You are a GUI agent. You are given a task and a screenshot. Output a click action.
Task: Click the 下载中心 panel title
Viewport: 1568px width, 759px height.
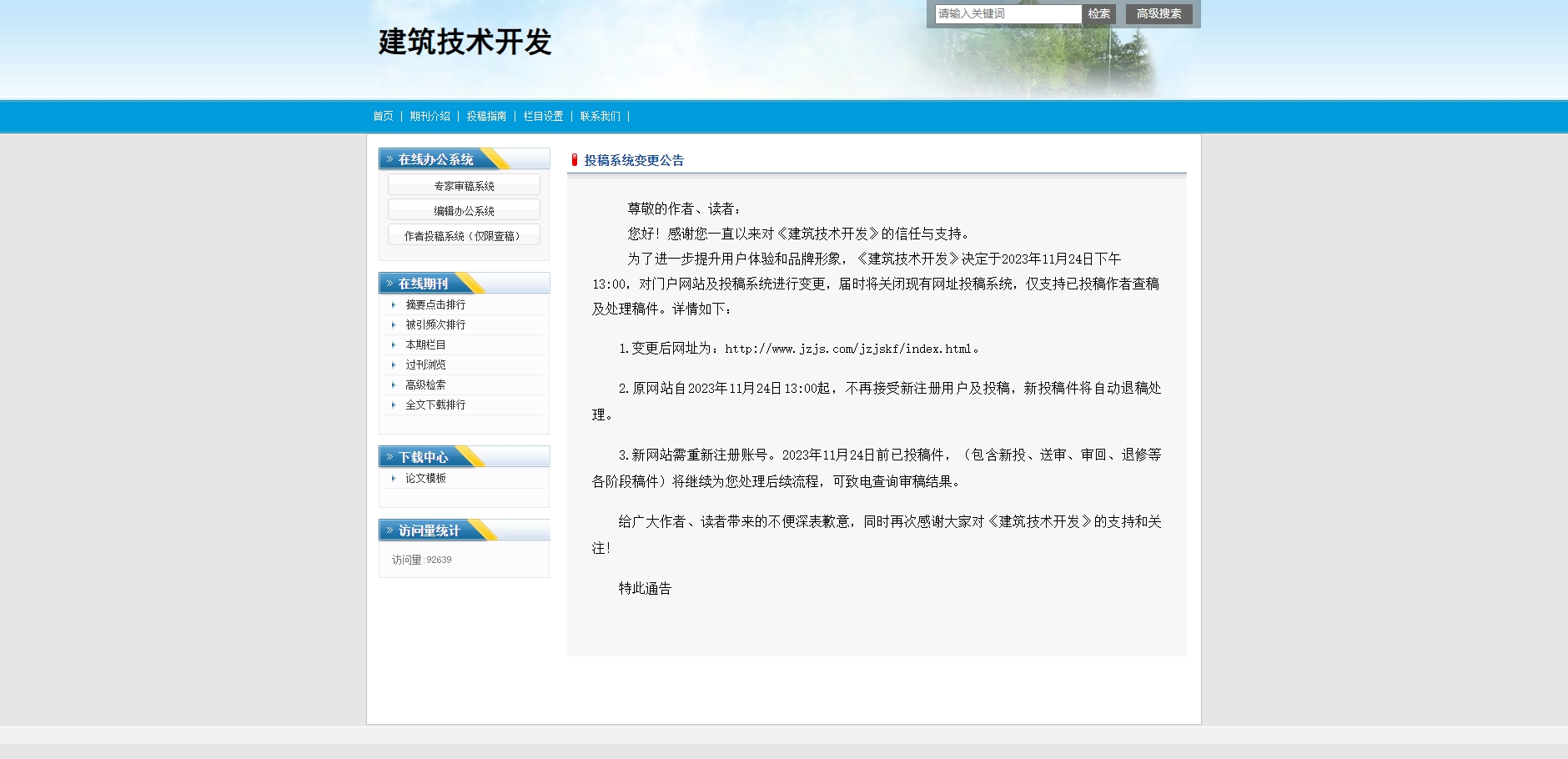click(x=423, y=457)
